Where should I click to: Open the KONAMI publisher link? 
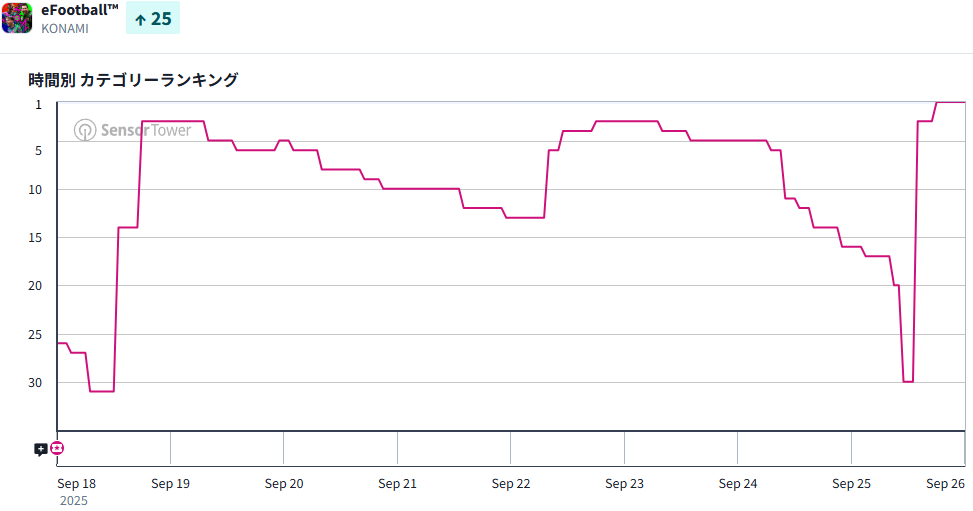tap(65, 28)
